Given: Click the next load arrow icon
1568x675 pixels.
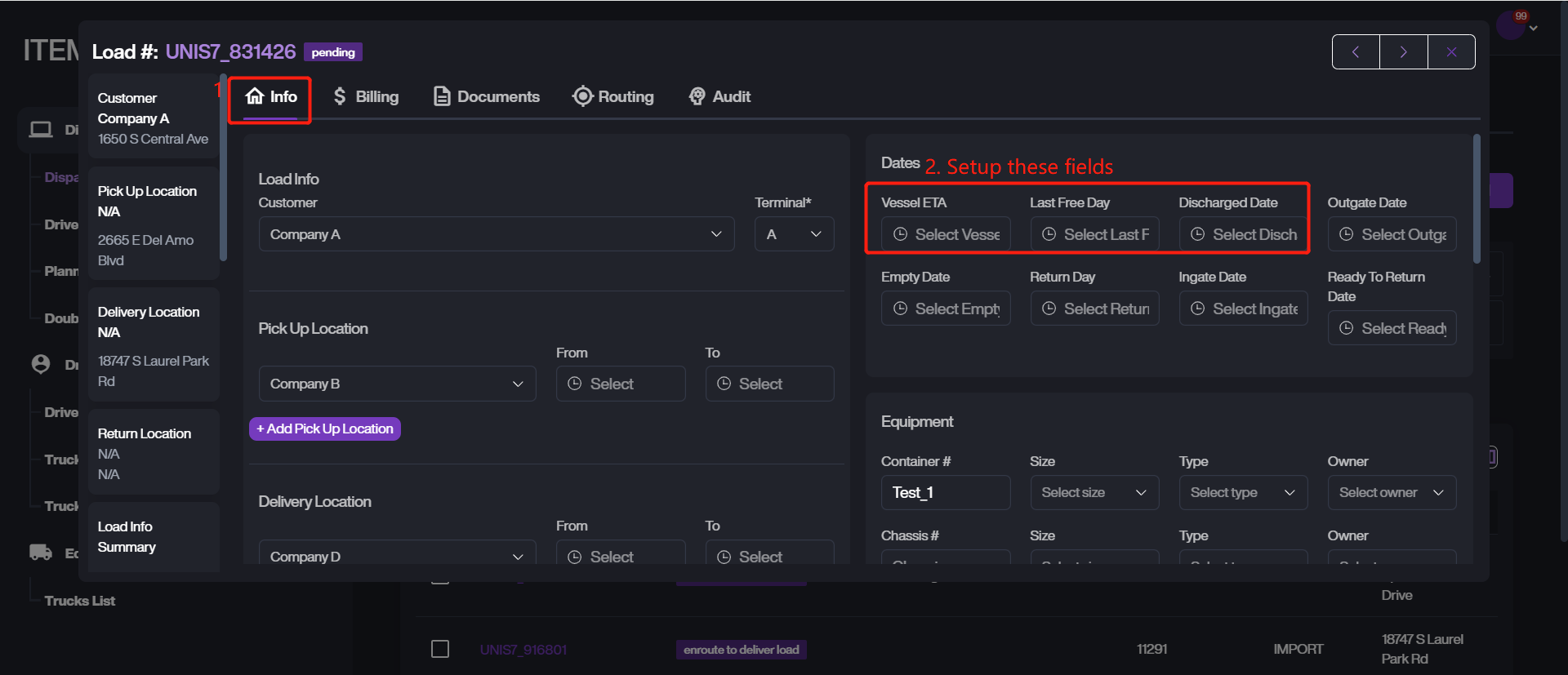Looking at the screenshot, I should pyautogui.click(x=1403, y=52).
